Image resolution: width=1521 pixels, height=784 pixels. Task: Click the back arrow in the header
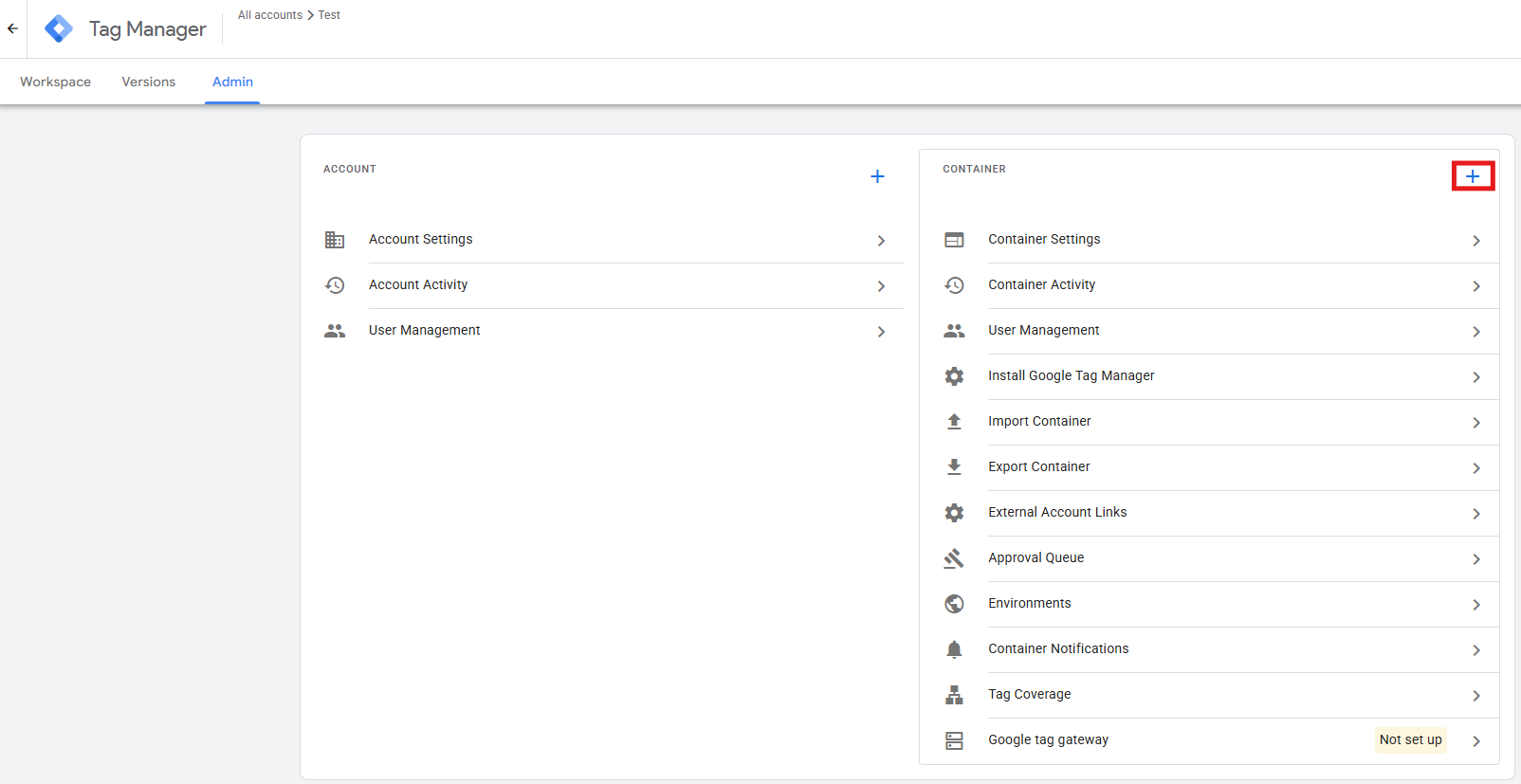click(12, 28)
